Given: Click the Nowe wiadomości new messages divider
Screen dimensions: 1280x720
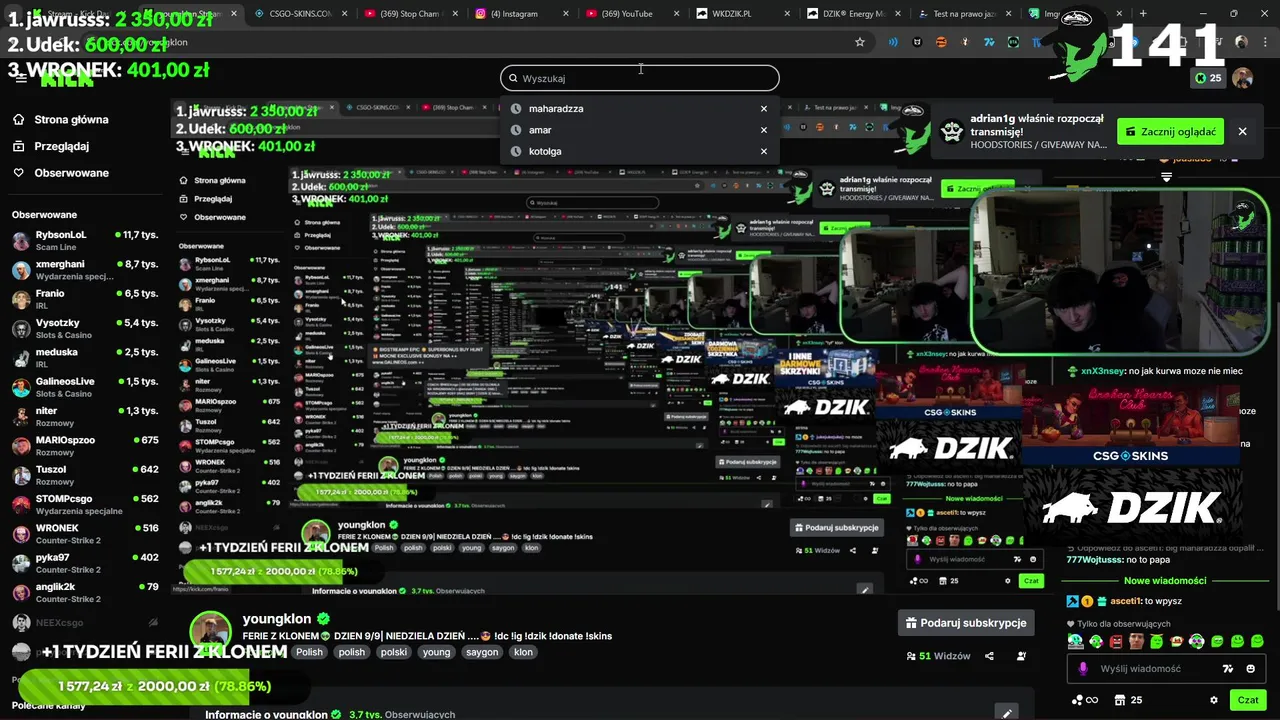Looking at the screenshot, I should click(x=1165, y=581).
